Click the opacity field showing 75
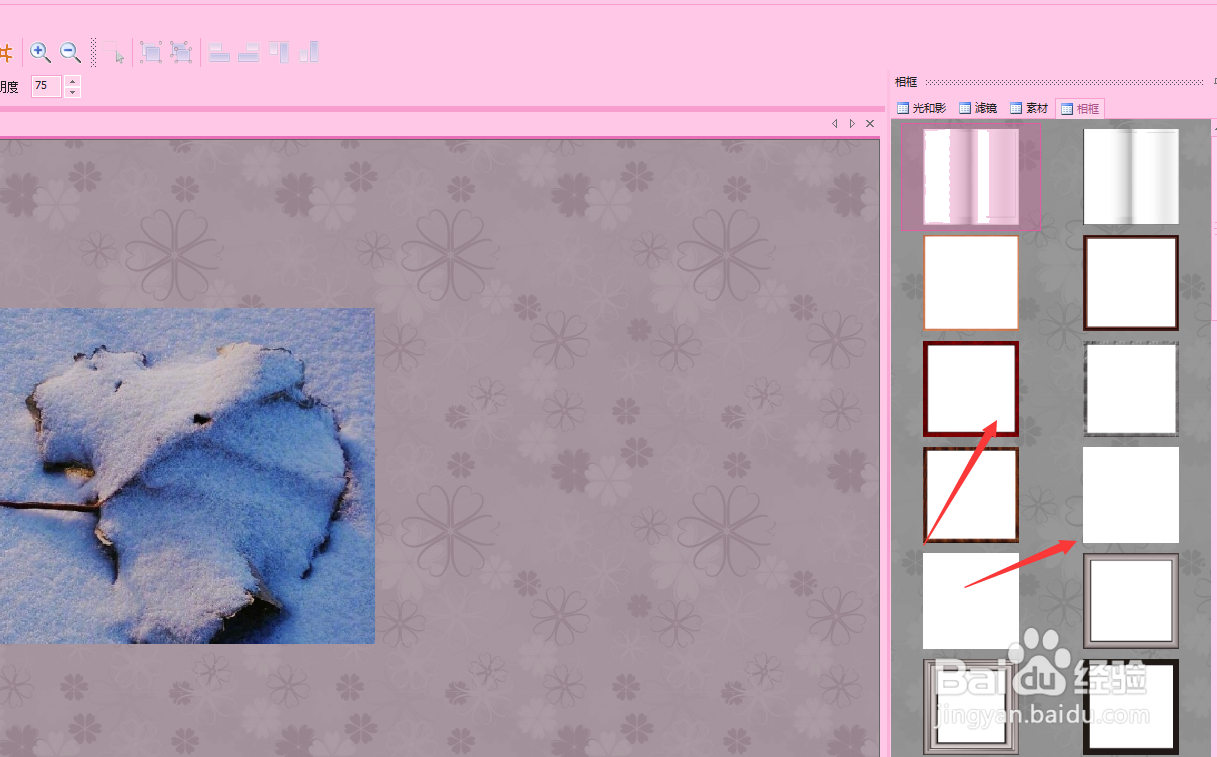The width and height of the screenshot is (1217, 757). point(46,87)
